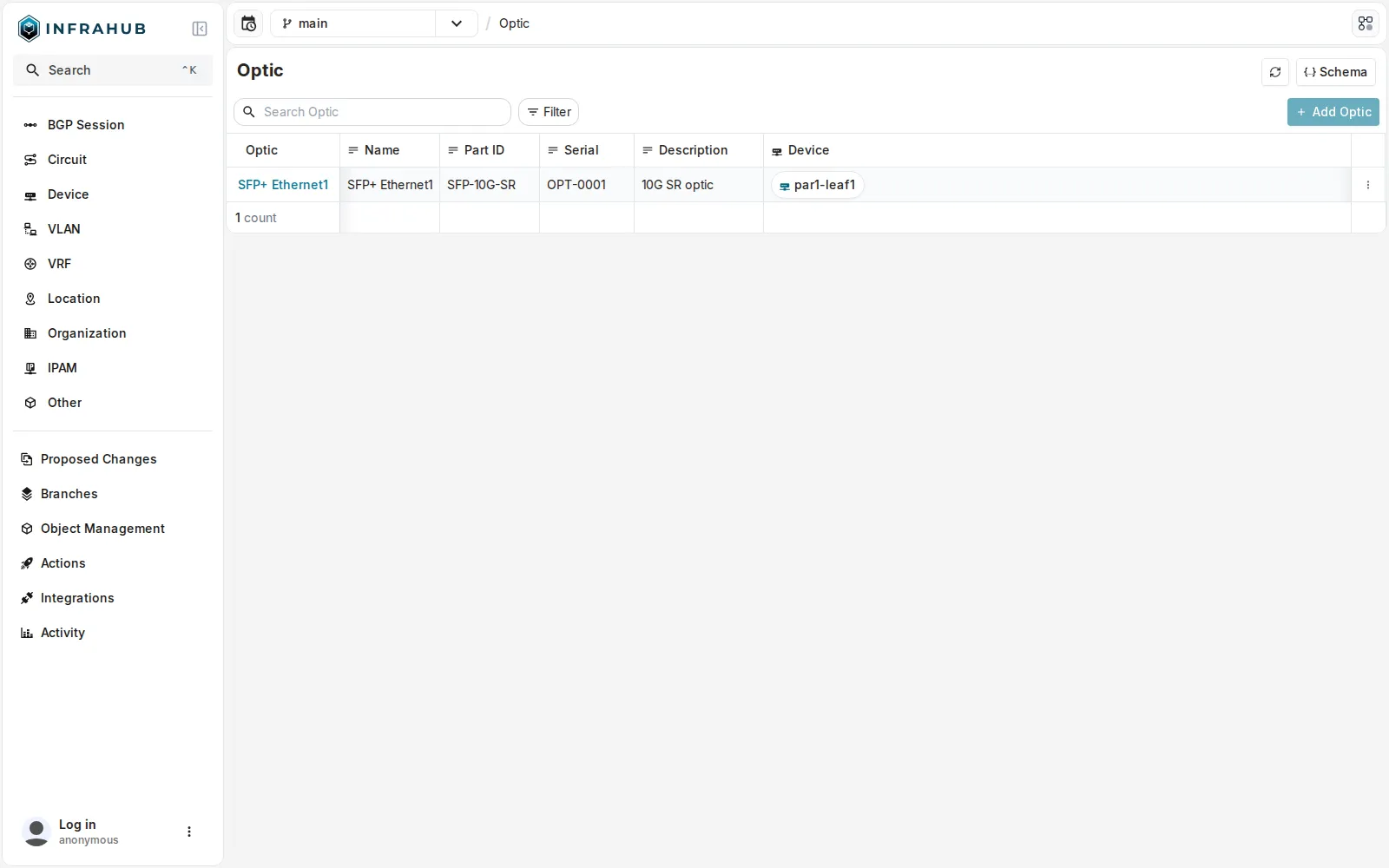Expand the main branch selector dropdown
The height and width of the screenshot is (868, 1389).
point(457,23)
